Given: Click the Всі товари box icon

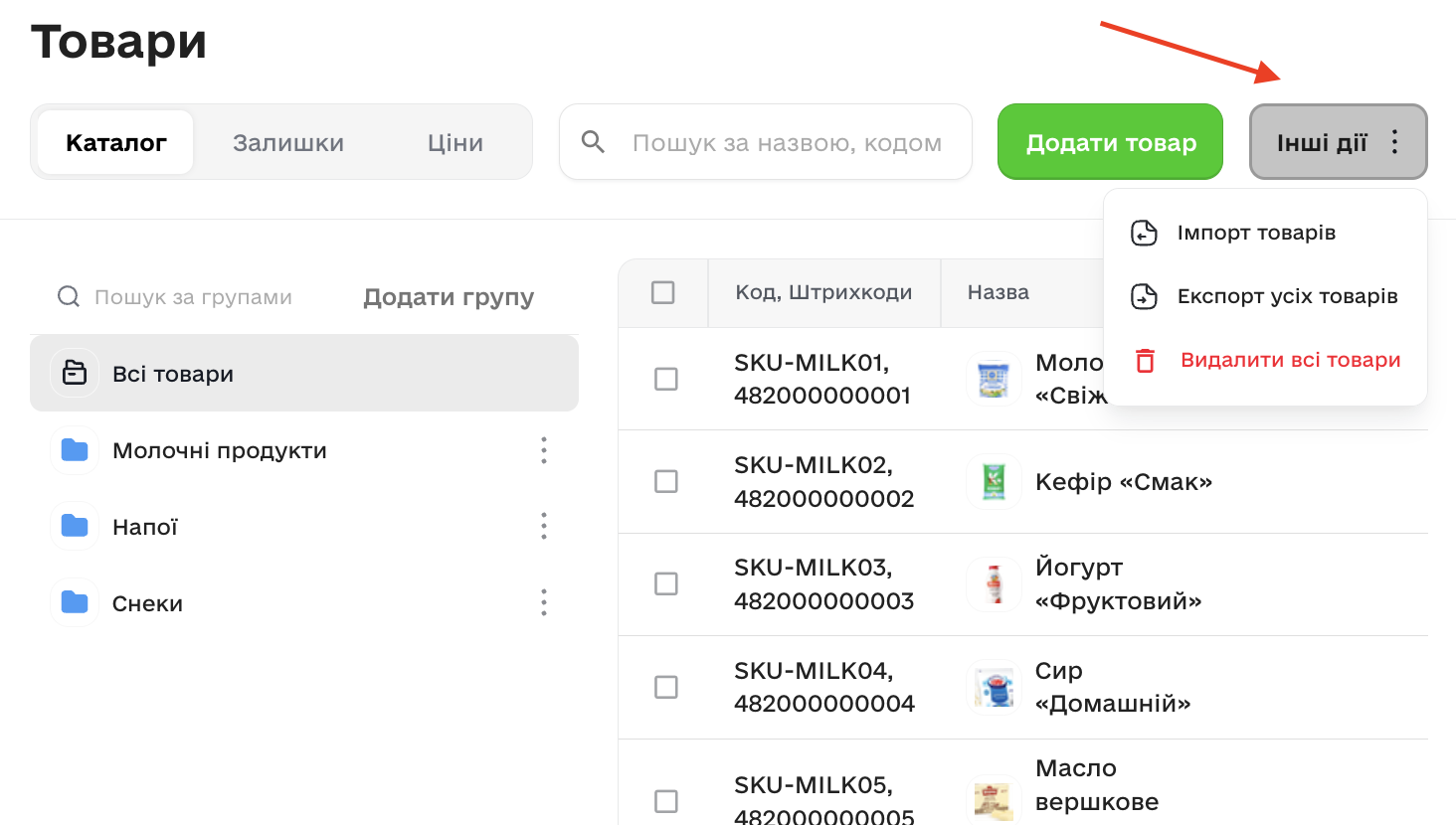Looking at the screenshot, I should (x=75, y=374).
